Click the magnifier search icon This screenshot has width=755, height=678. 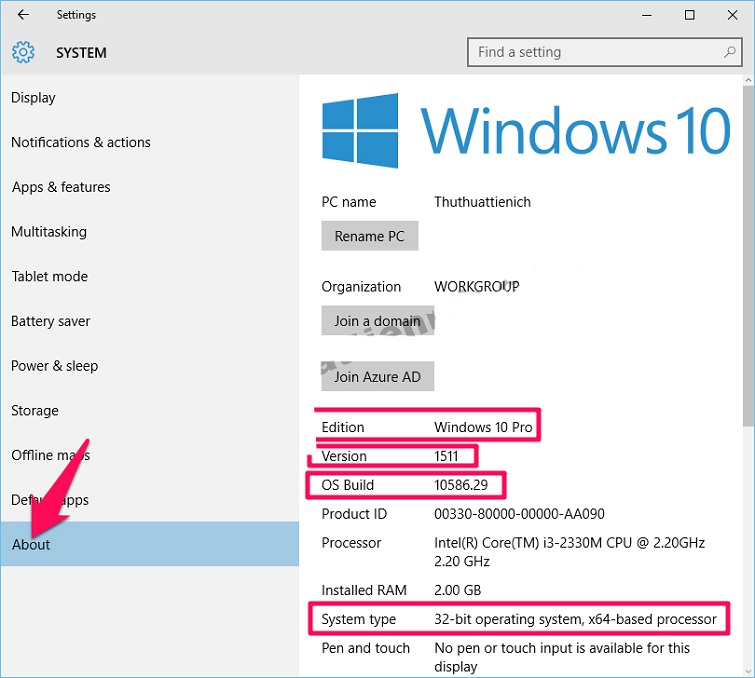click(x=730, y=52)
